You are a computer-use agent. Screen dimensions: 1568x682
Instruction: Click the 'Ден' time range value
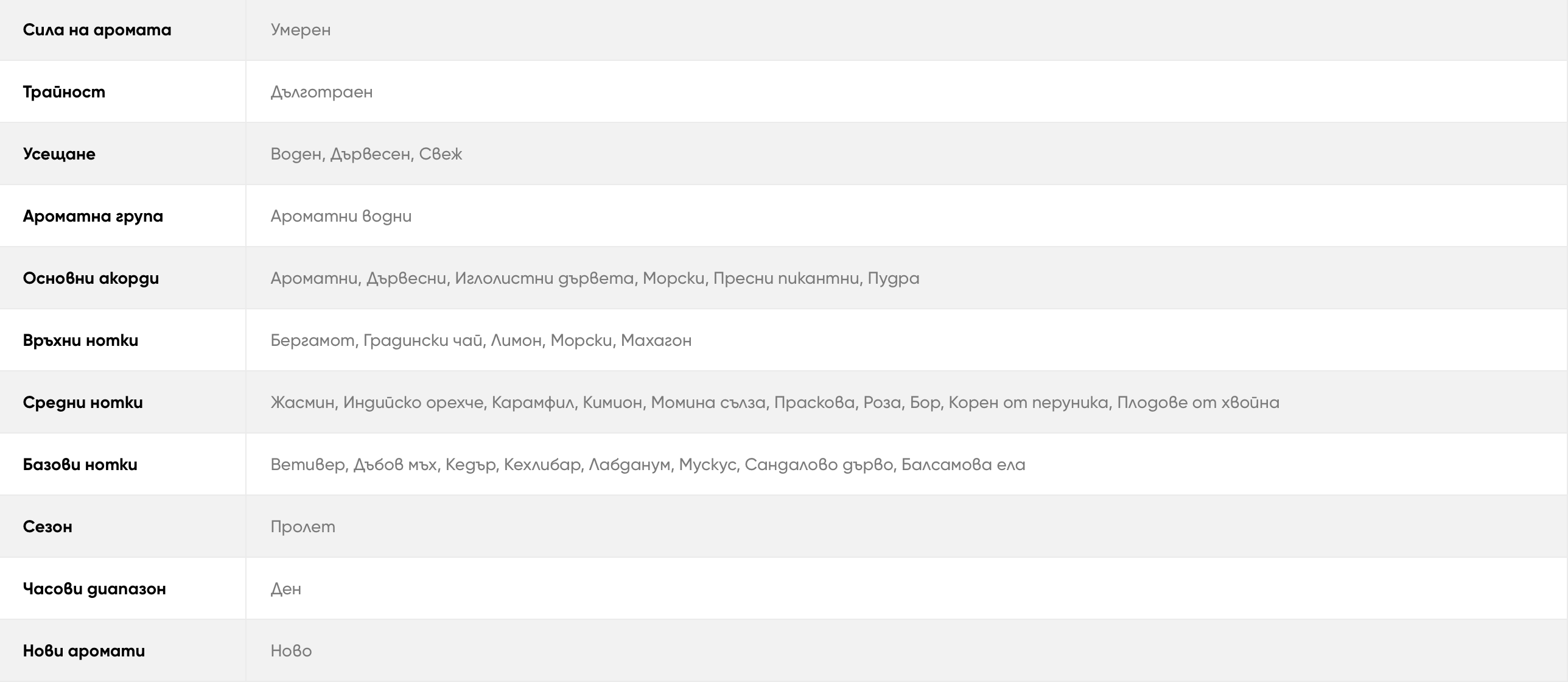[285, 589]
